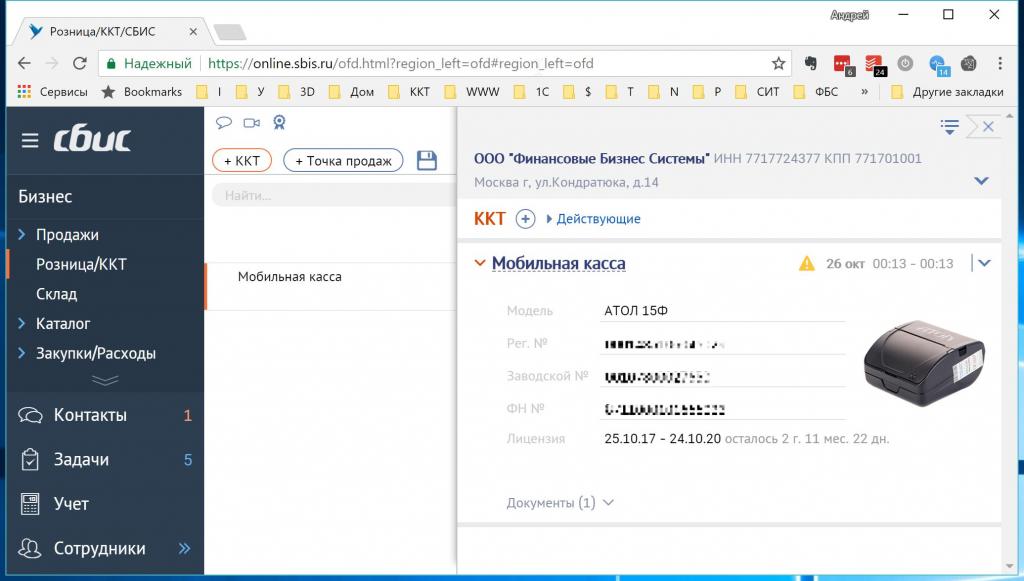
Task: Open the Задачи sidebar section
Action: [81, 460]
